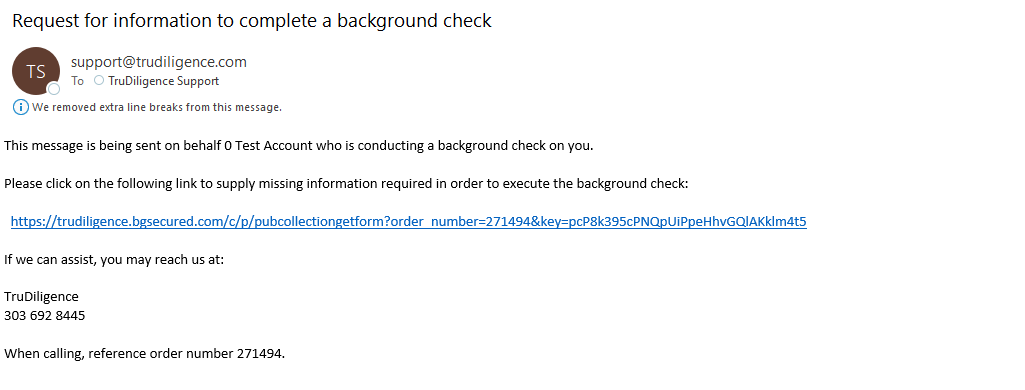Screen dimensions: 1025x390
Task: Open sender address support@trudiligence.com contact card
Action: (x=159, y=62)
